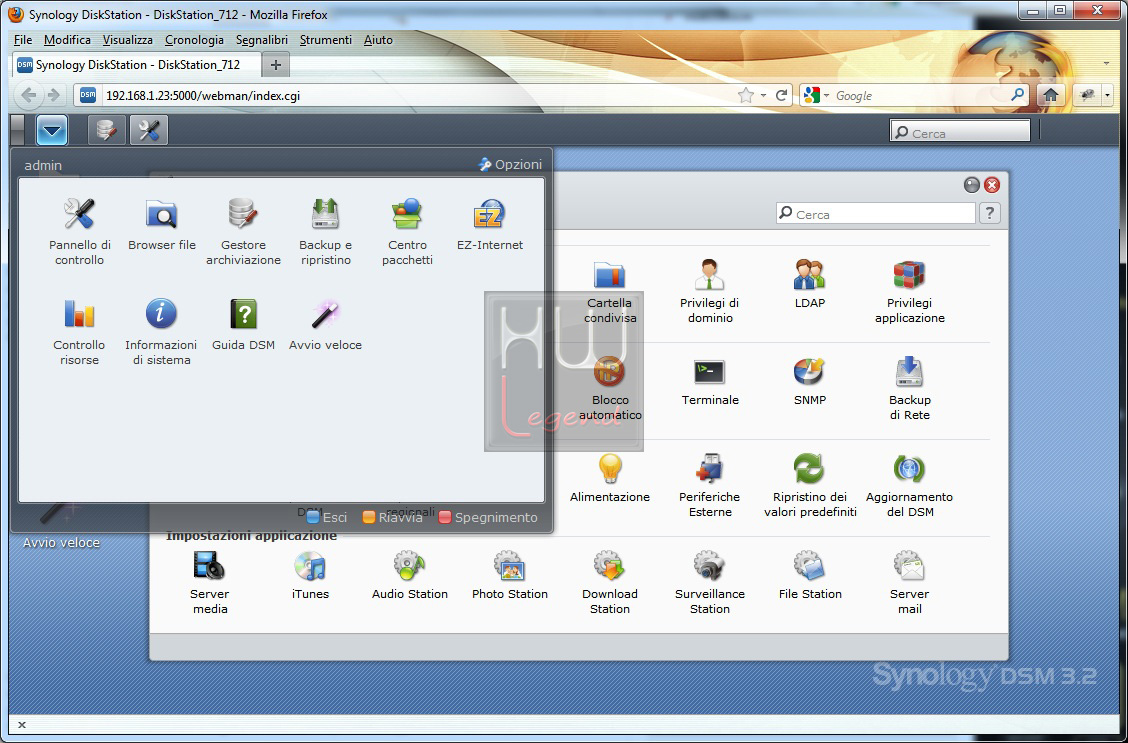Viewport: 1128px width, 743px height.
Task: Minimize the control panel window
Action: click(x=972, y=186)
